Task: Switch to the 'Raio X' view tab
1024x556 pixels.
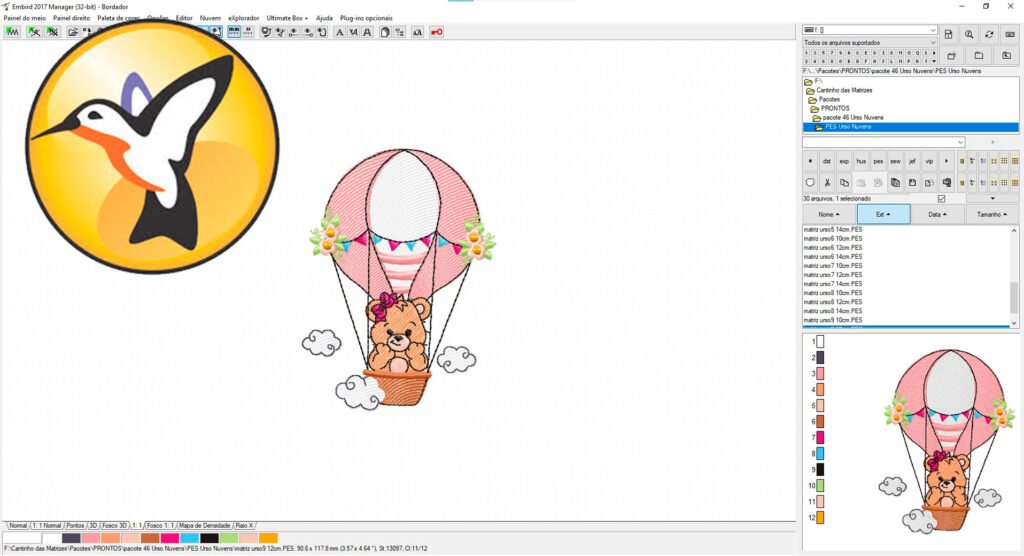Action: point(244,525)
